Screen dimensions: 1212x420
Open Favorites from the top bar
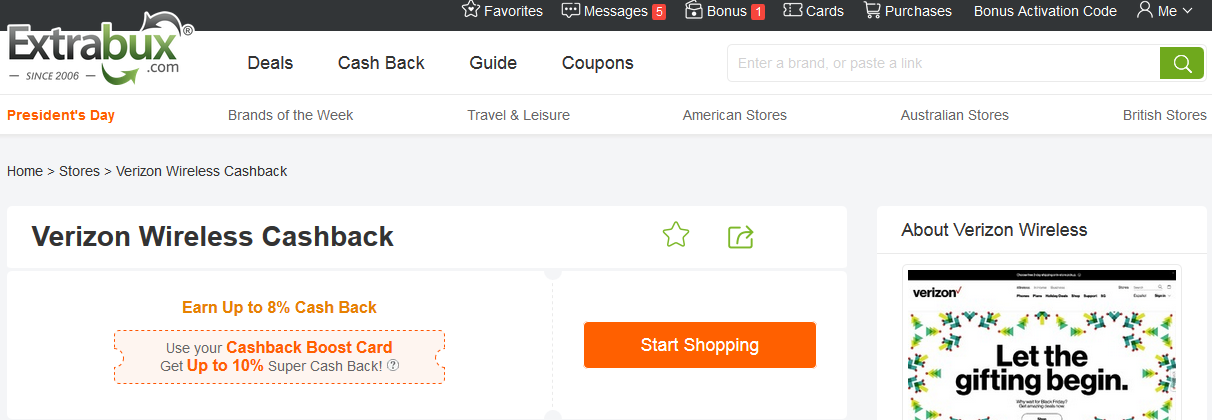[x=502, y=11]
